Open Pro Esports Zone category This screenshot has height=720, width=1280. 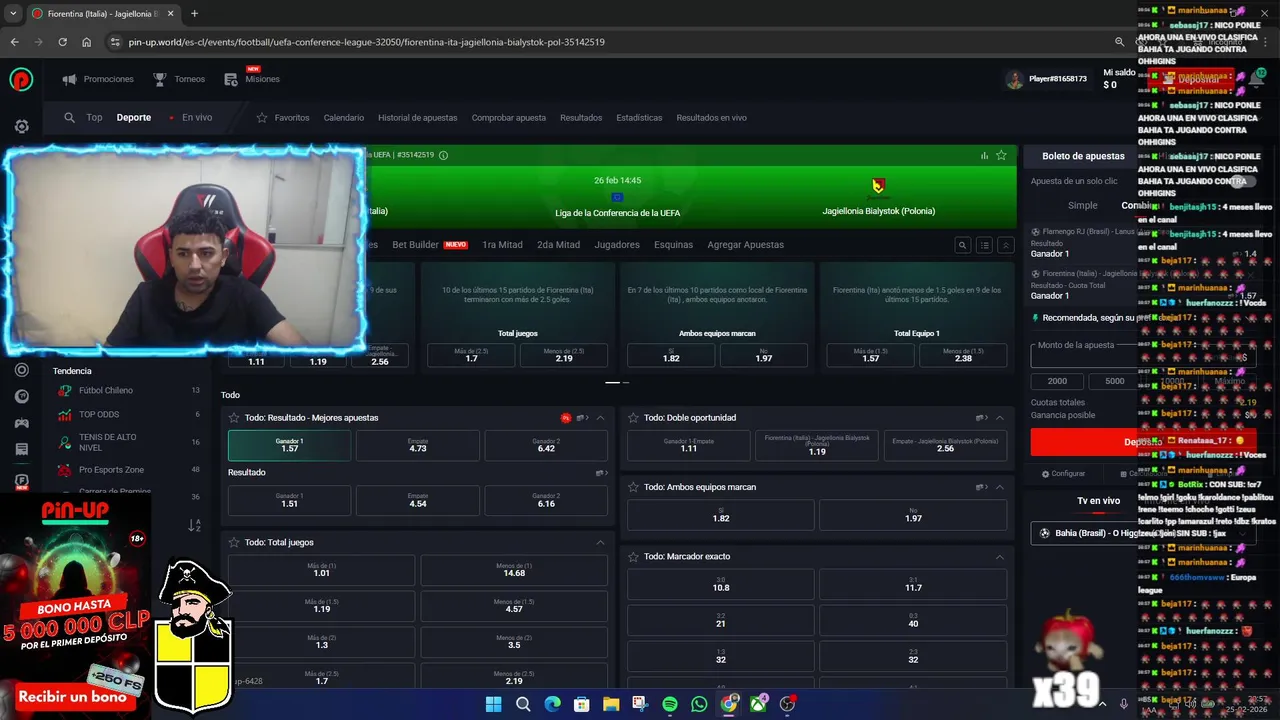pyautogui.click(x=128, y=470)
